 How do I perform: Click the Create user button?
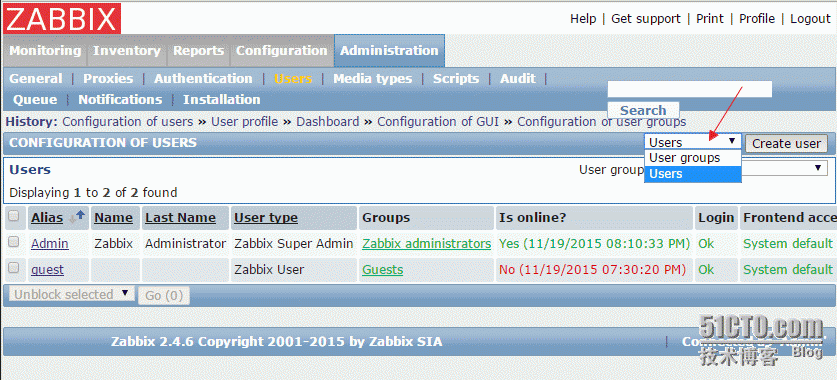click(x=786, y=143)
